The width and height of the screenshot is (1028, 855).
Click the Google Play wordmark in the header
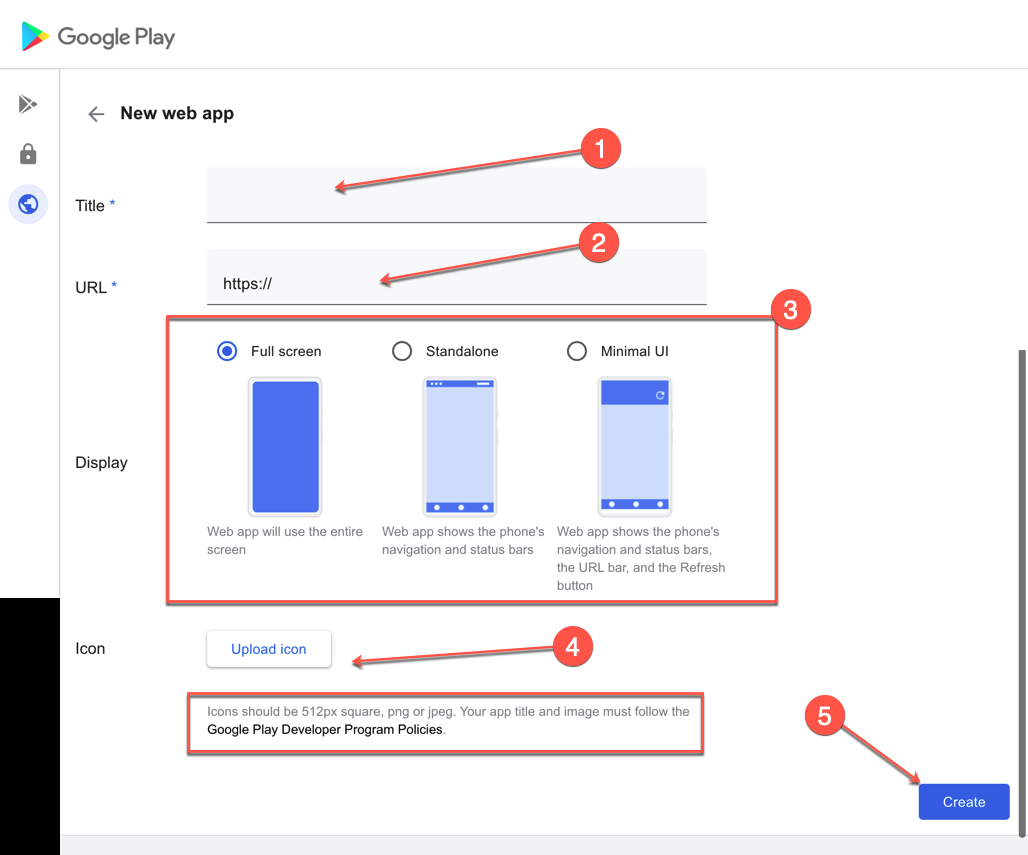(117, 37)
